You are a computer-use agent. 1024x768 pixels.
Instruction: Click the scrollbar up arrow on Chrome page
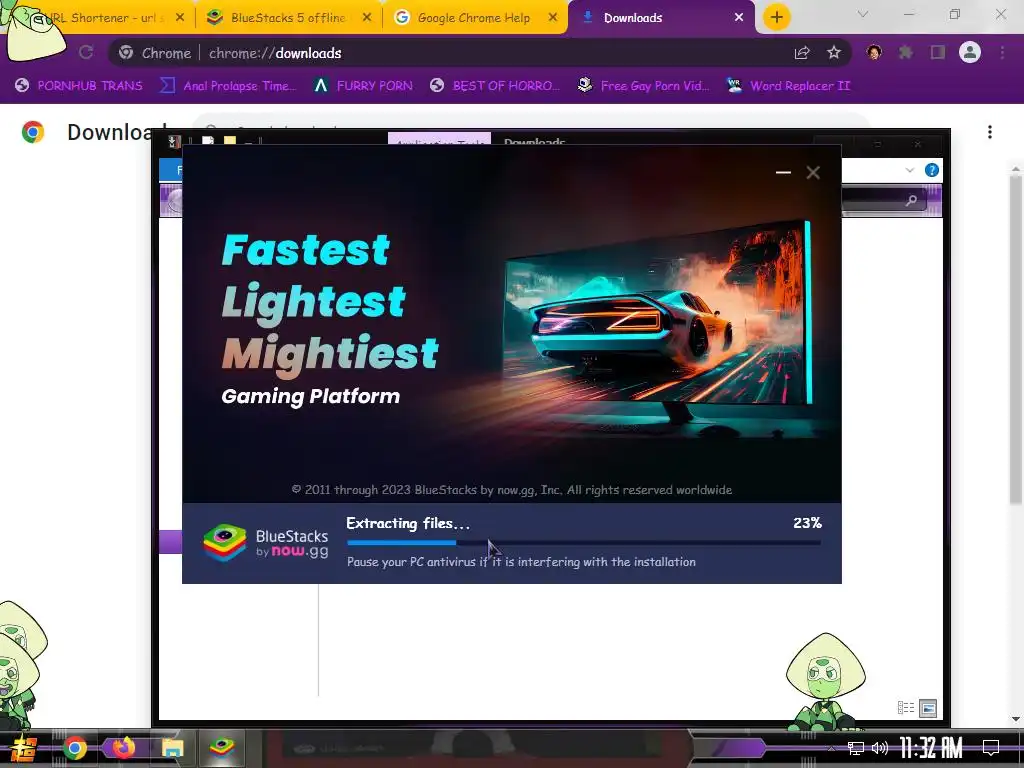(x=1016, y=169)
